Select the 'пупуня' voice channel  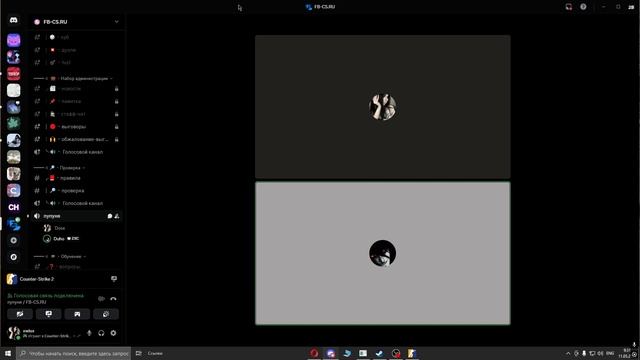[x=76, y=216]
